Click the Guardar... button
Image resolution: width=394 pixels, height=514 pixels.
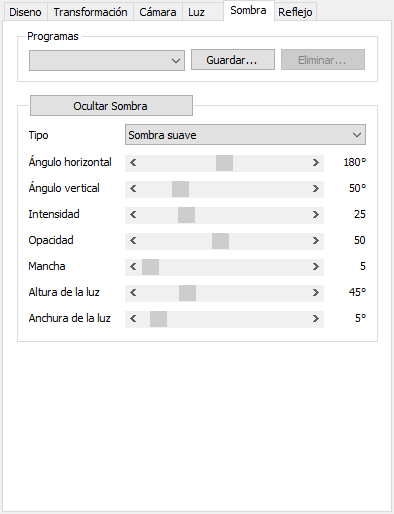[233, 60]
